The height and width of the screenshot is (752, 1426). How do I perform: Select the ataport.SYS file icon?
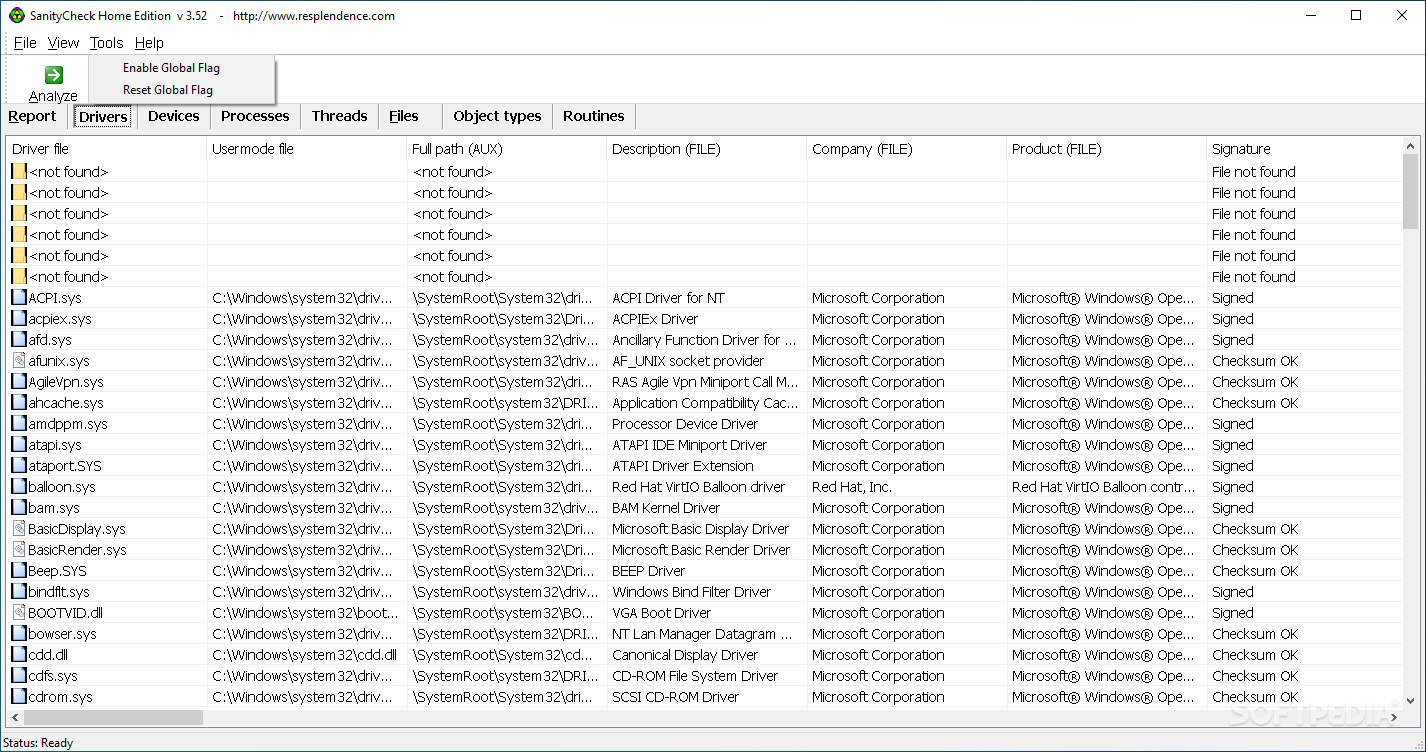pyautogui.click(x=19, y=466)
